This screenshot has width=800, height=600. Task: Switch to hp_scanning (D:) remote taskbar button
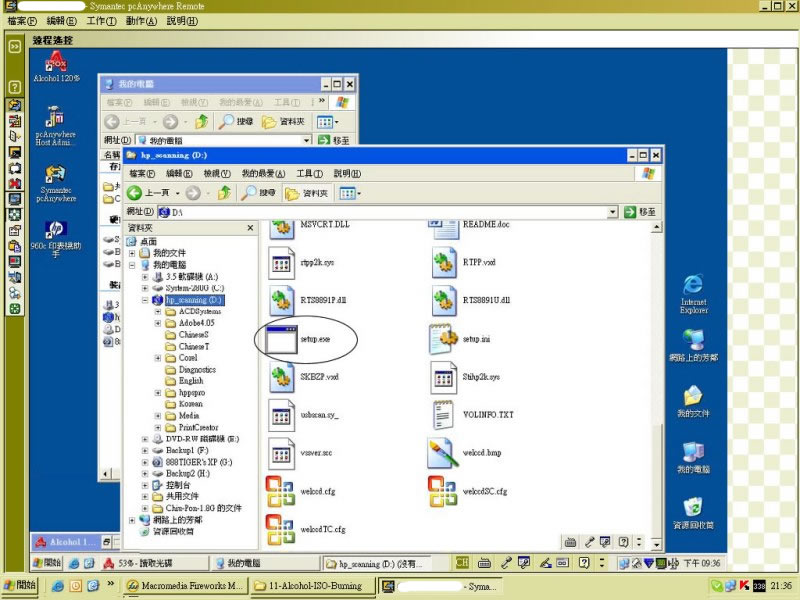376,563
